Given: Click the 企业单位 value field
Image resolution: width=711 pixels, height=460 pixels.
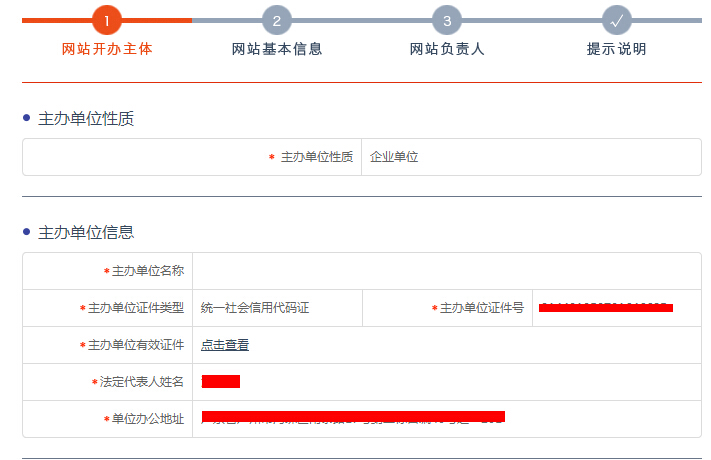Looking at the screenshot, I should (394, 157).
